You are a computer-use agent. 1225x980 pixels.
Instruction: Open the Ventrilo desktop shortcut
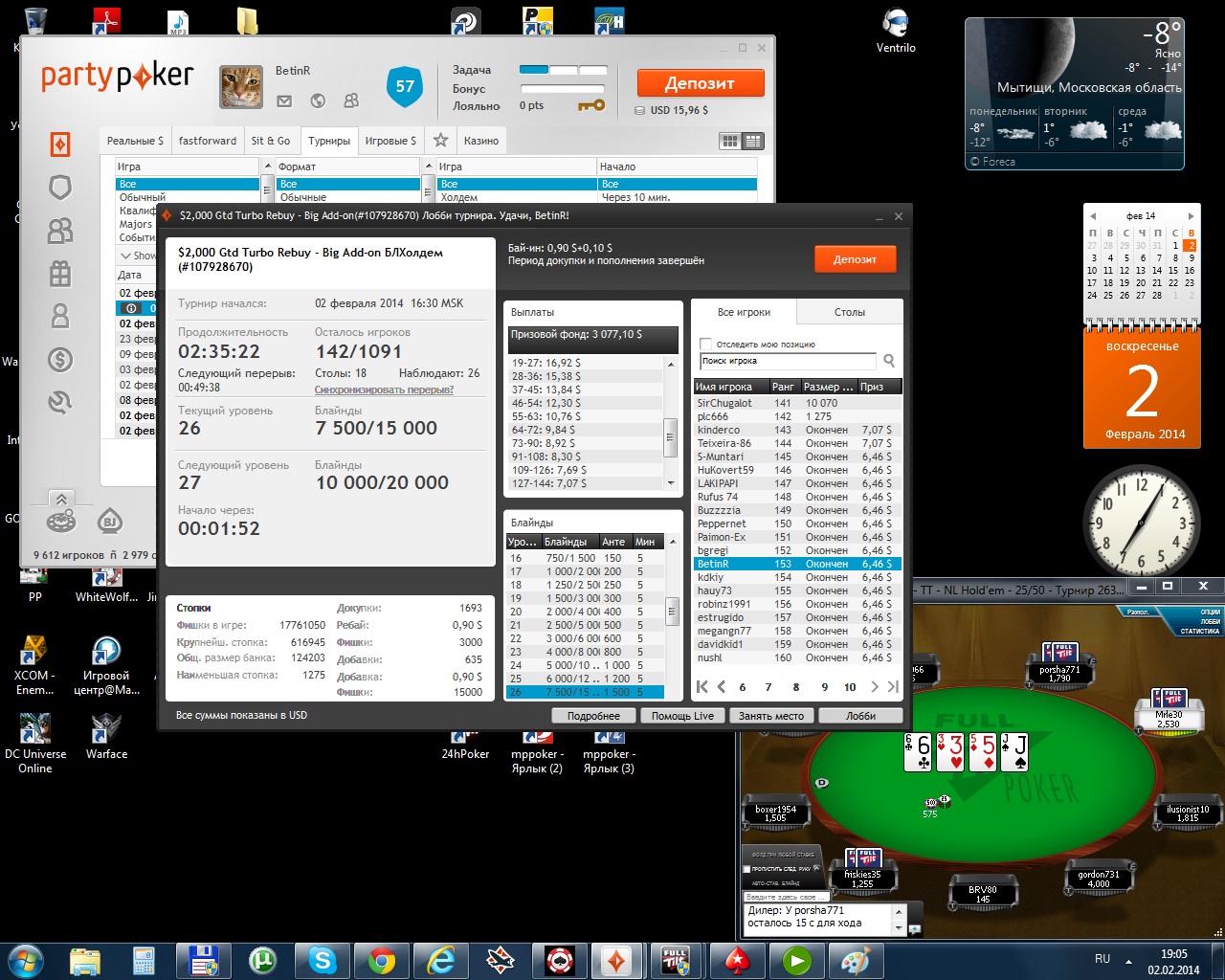[896, 31]
